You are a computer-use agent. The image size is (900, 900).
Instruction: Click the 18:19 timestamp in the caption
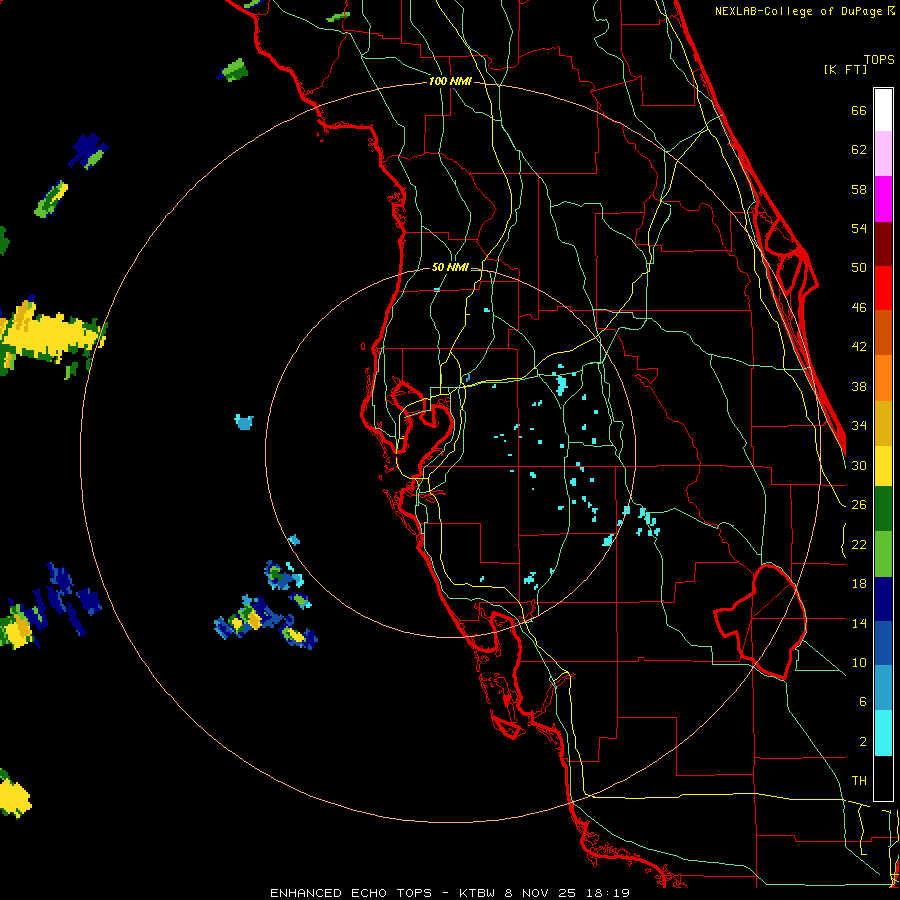pos(608,893)
